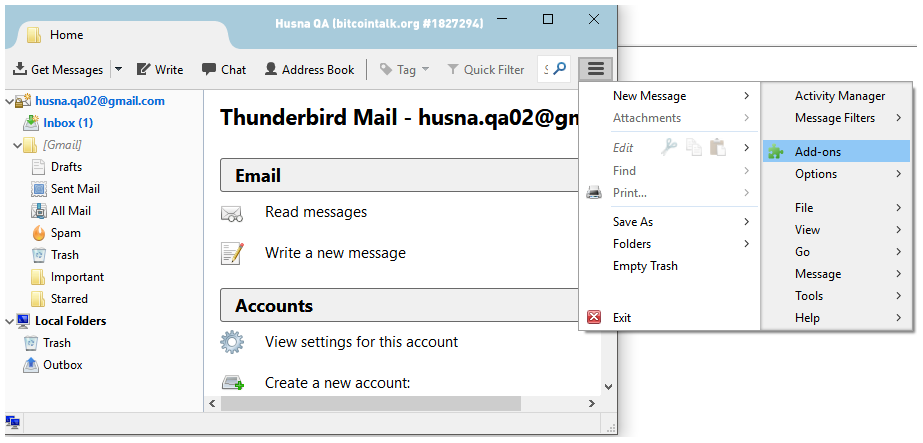Expand Message Filters submenu arrow
Viewport: 923px width, 443px height.
[x=899, y=118]
